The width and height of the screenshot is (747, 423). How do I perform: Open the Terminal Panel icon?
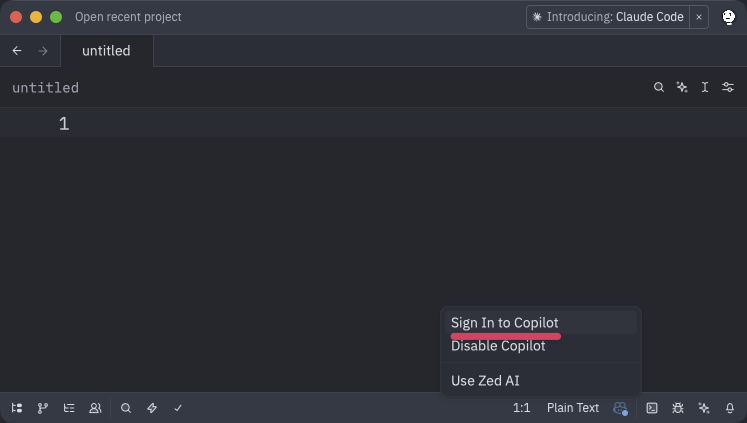(652, 408)
